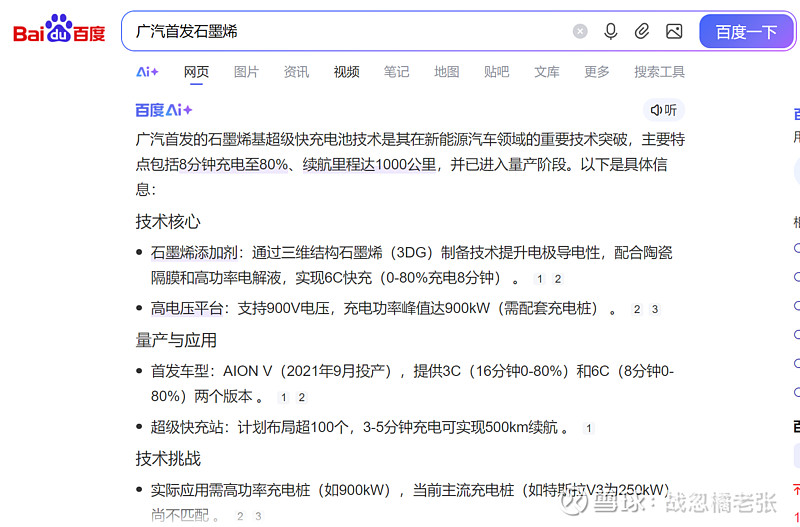Viewport: 800px width, 527px height.
Task: Open image search with the picture icon
Action: point(674,32)
